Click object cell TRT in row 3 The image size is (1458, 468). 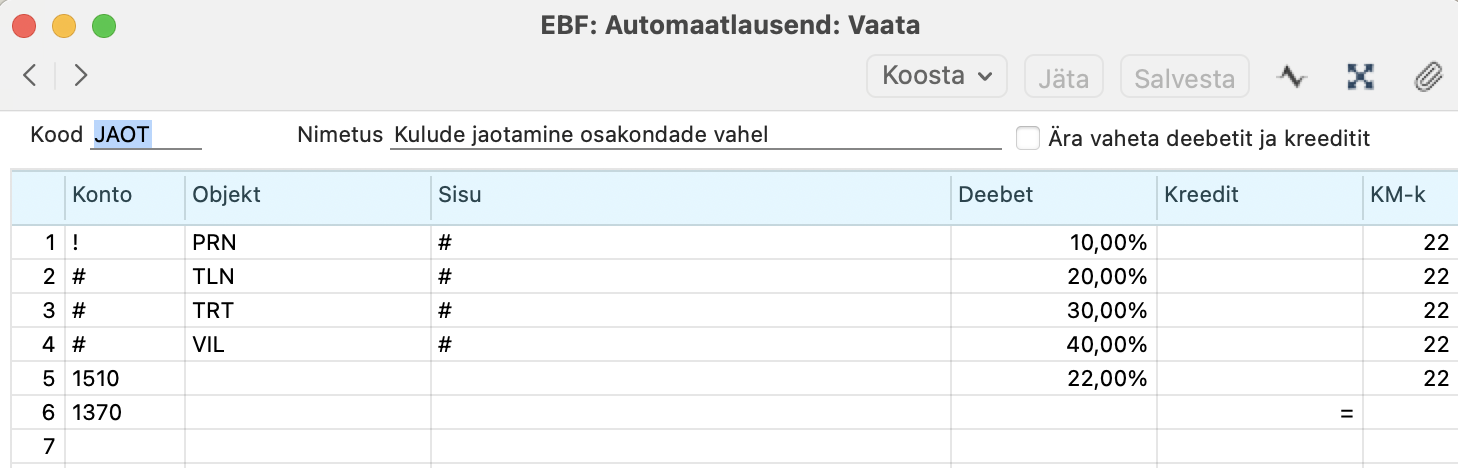click(x=307, y=310)
